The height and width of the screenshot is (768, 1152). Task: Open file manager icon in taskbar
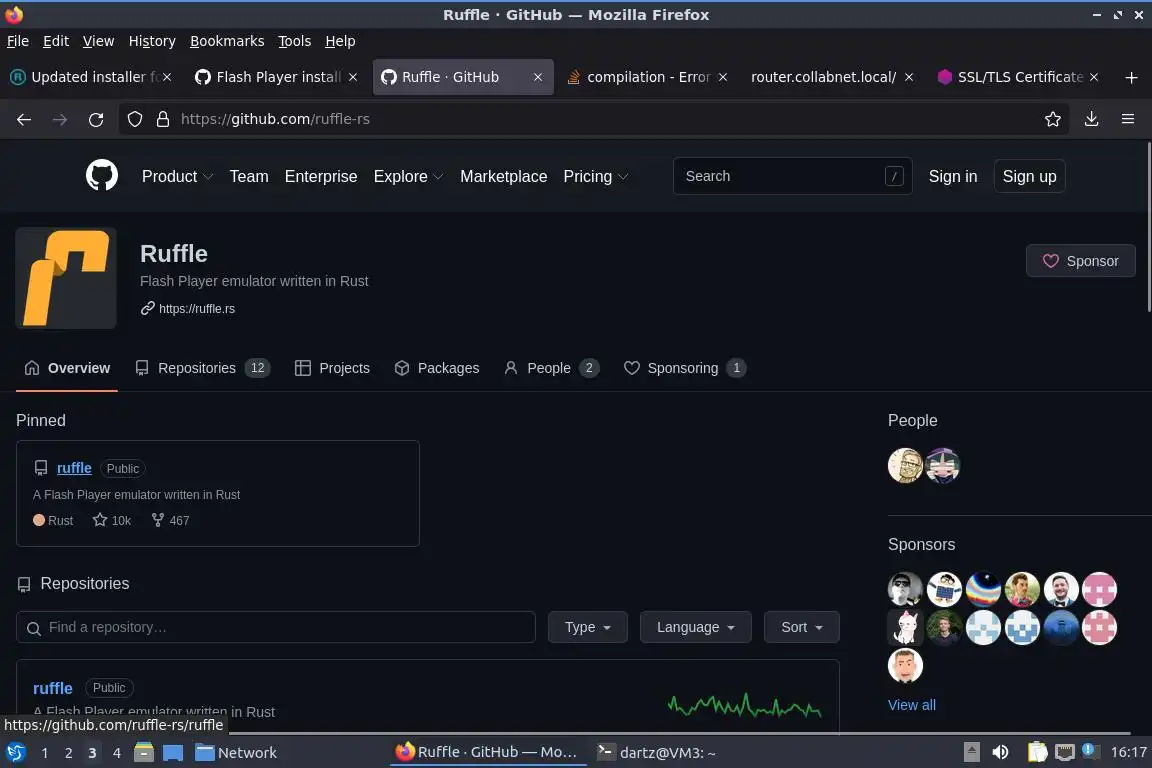pyautogui.click(x=144, y=753)
